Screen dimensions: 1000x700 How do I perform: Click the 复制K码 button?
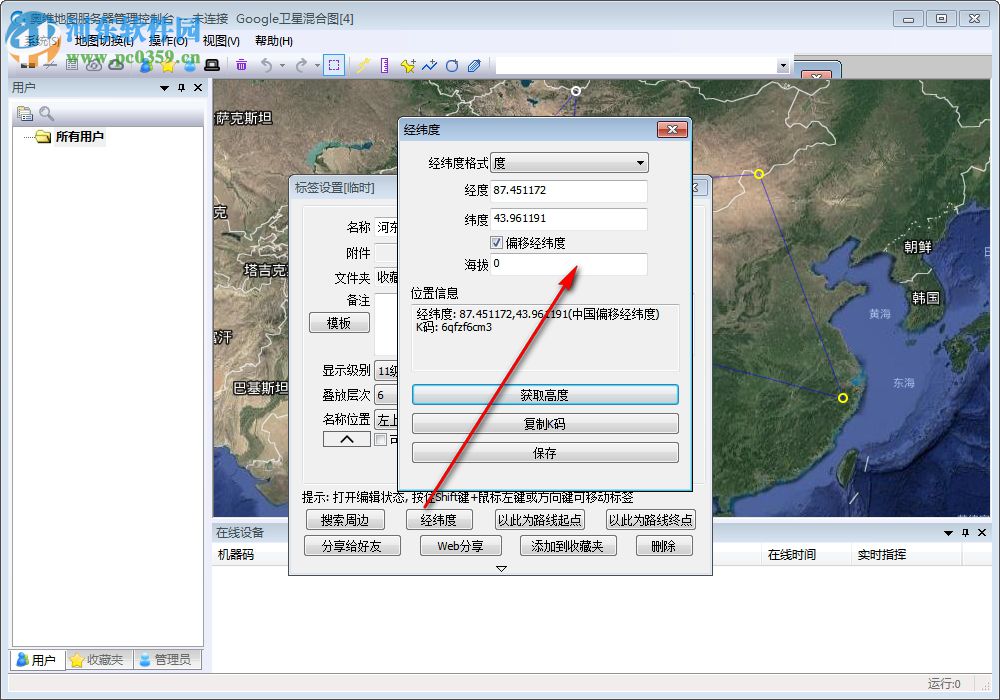point(545,424)
